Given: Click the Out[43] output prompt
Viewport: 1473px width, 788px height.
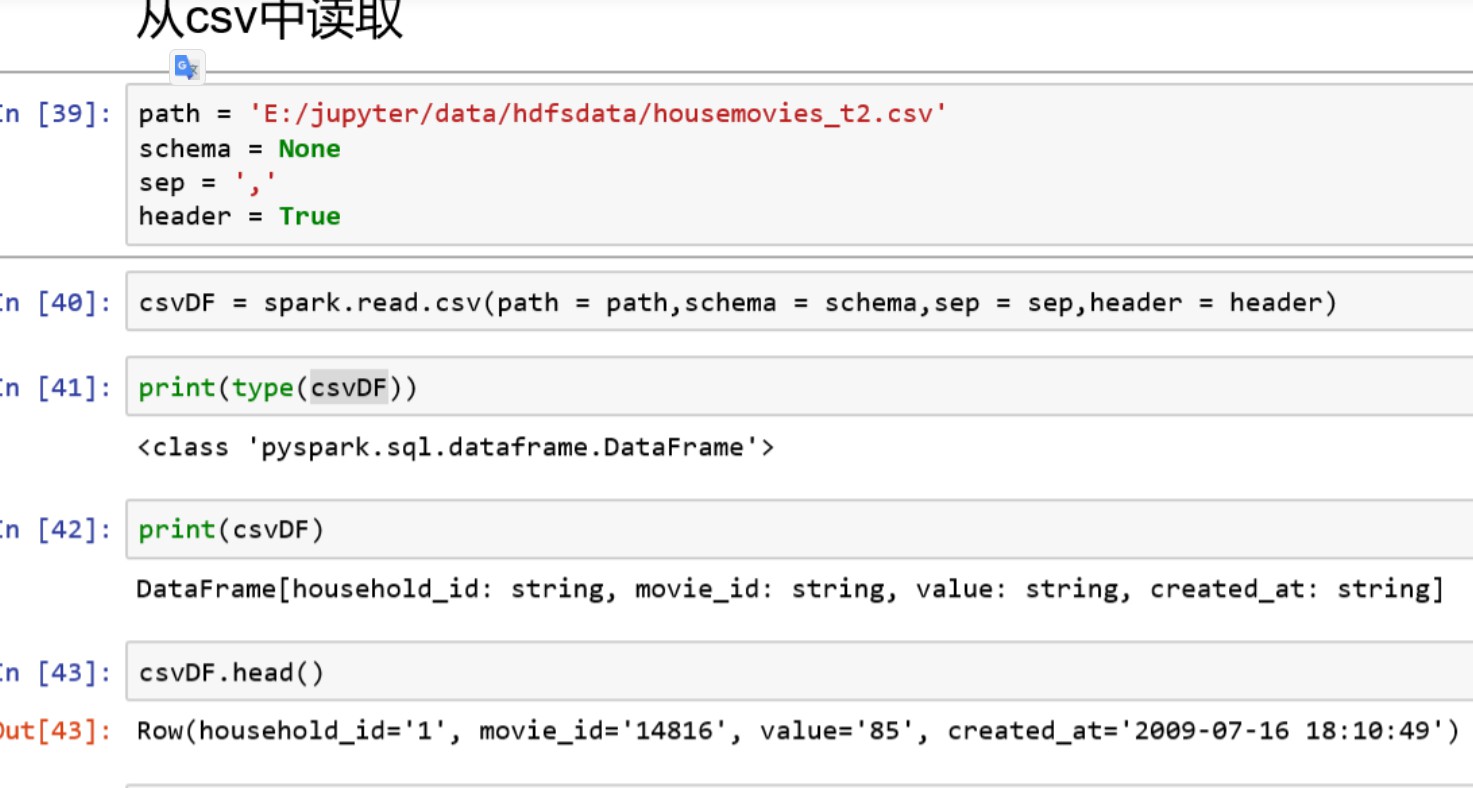Looking at the screenshot, I should coord(56,732).
